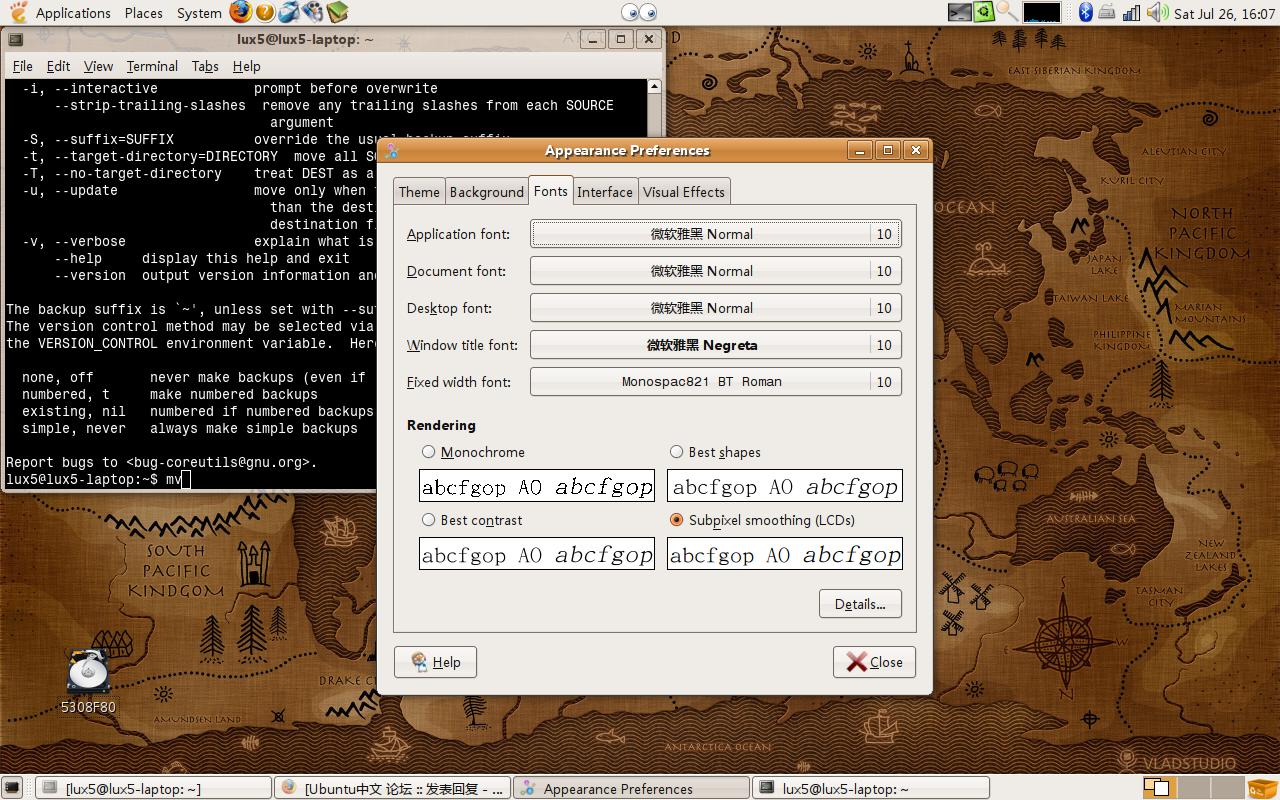This screenshot has width=1280, height=800.
Task: Open the 5308F80 drive desktop icon
Action: tap(88, 680)
